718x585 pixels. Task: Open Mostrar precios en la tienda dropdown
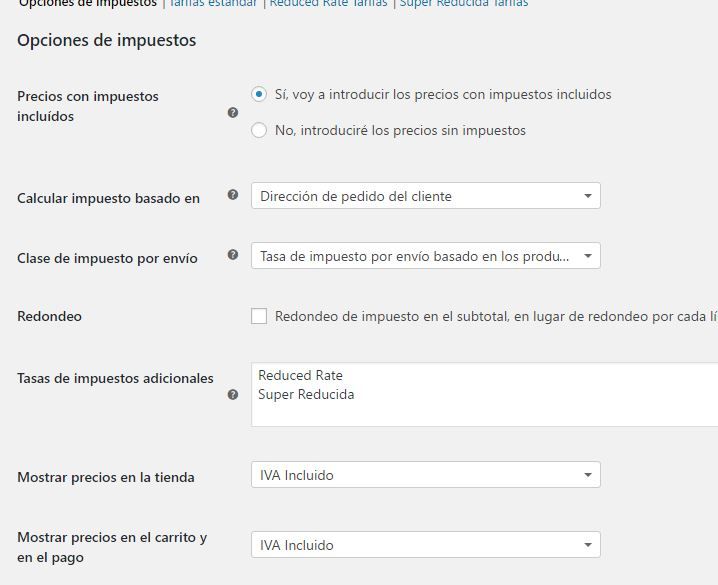point(425,475)
